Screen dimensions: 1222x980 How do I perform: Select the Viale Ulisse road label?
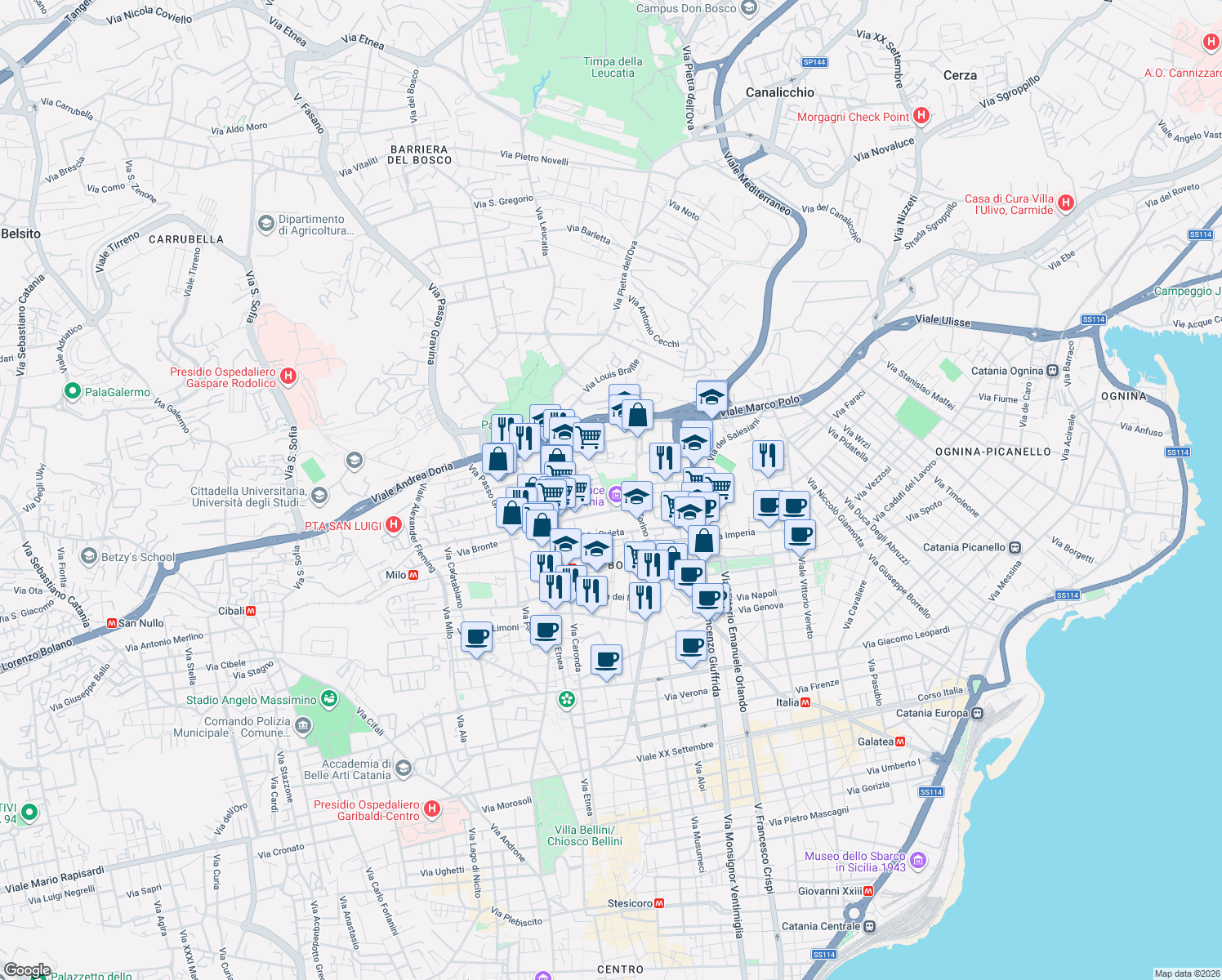(943, 320)
